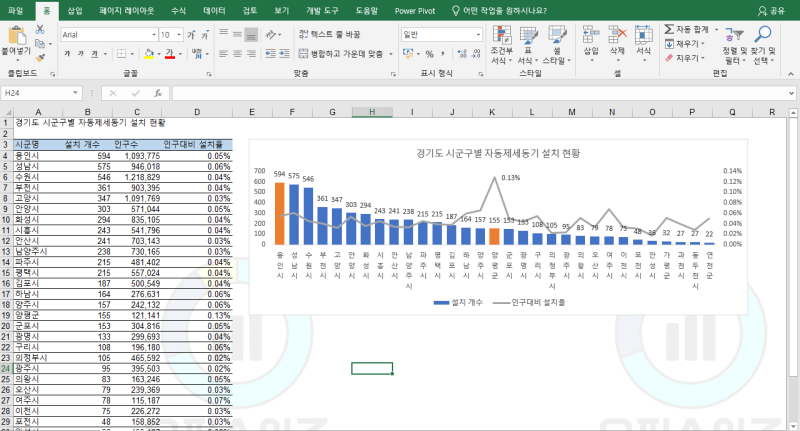This screenshot has width=800, height=431.
Task: Align text right
Action: point(251,54)
